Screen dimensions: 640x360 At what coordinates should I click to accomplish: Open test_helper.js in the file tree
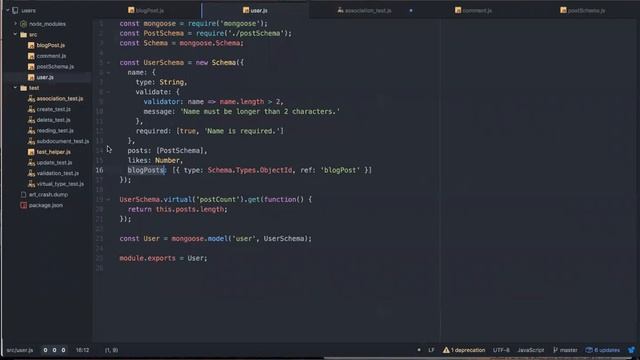click(x=53, y=152)
